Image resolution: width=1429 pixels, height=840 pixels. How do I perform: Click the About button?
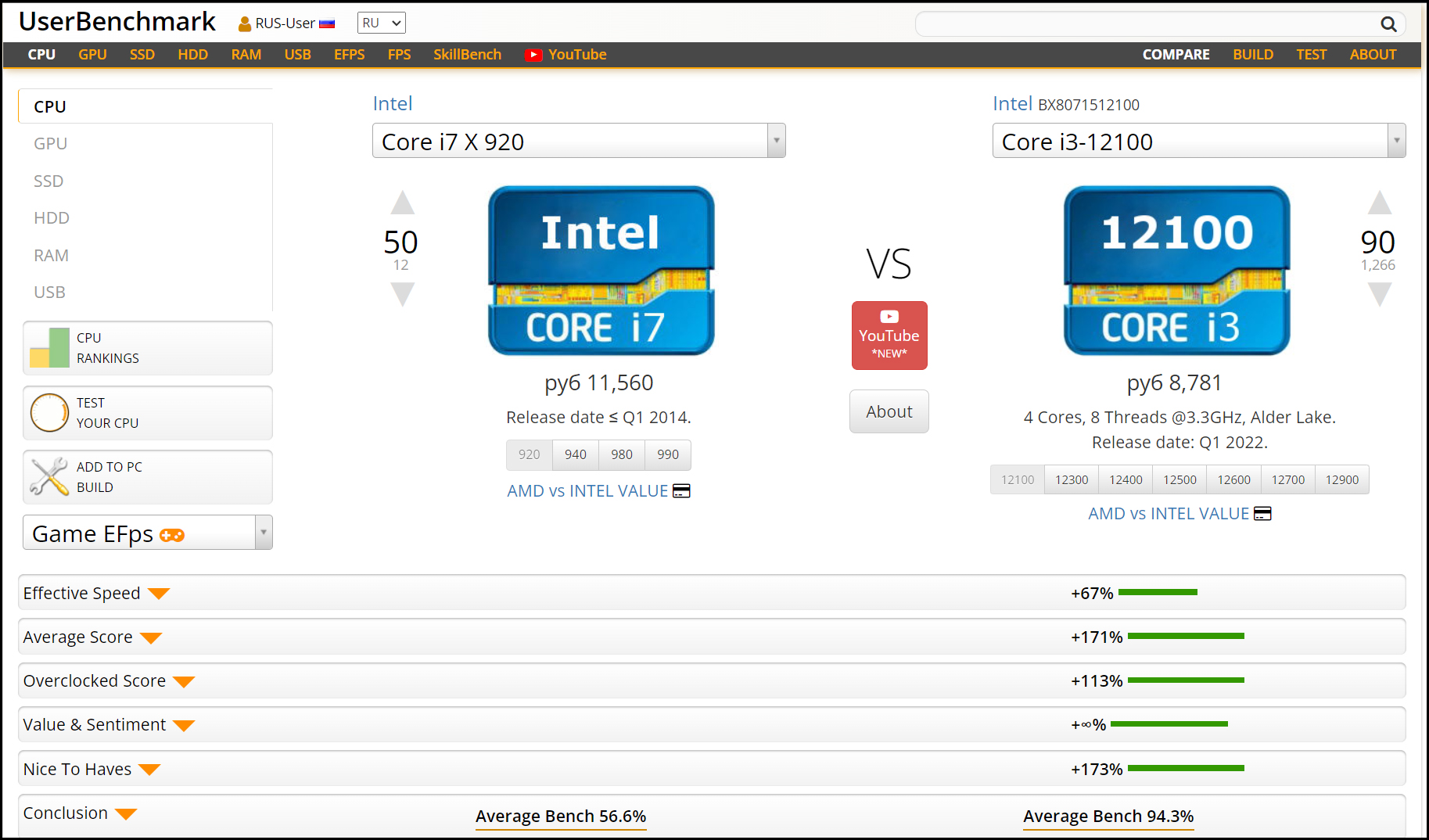click(889, 411)
